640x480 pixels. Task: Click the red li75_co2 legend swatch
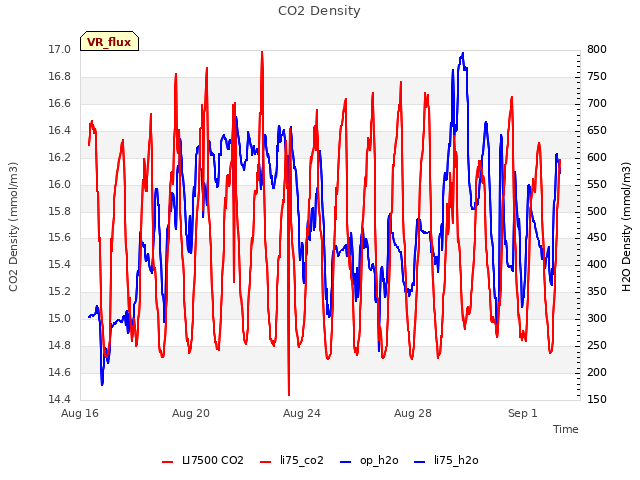point(266,462)
